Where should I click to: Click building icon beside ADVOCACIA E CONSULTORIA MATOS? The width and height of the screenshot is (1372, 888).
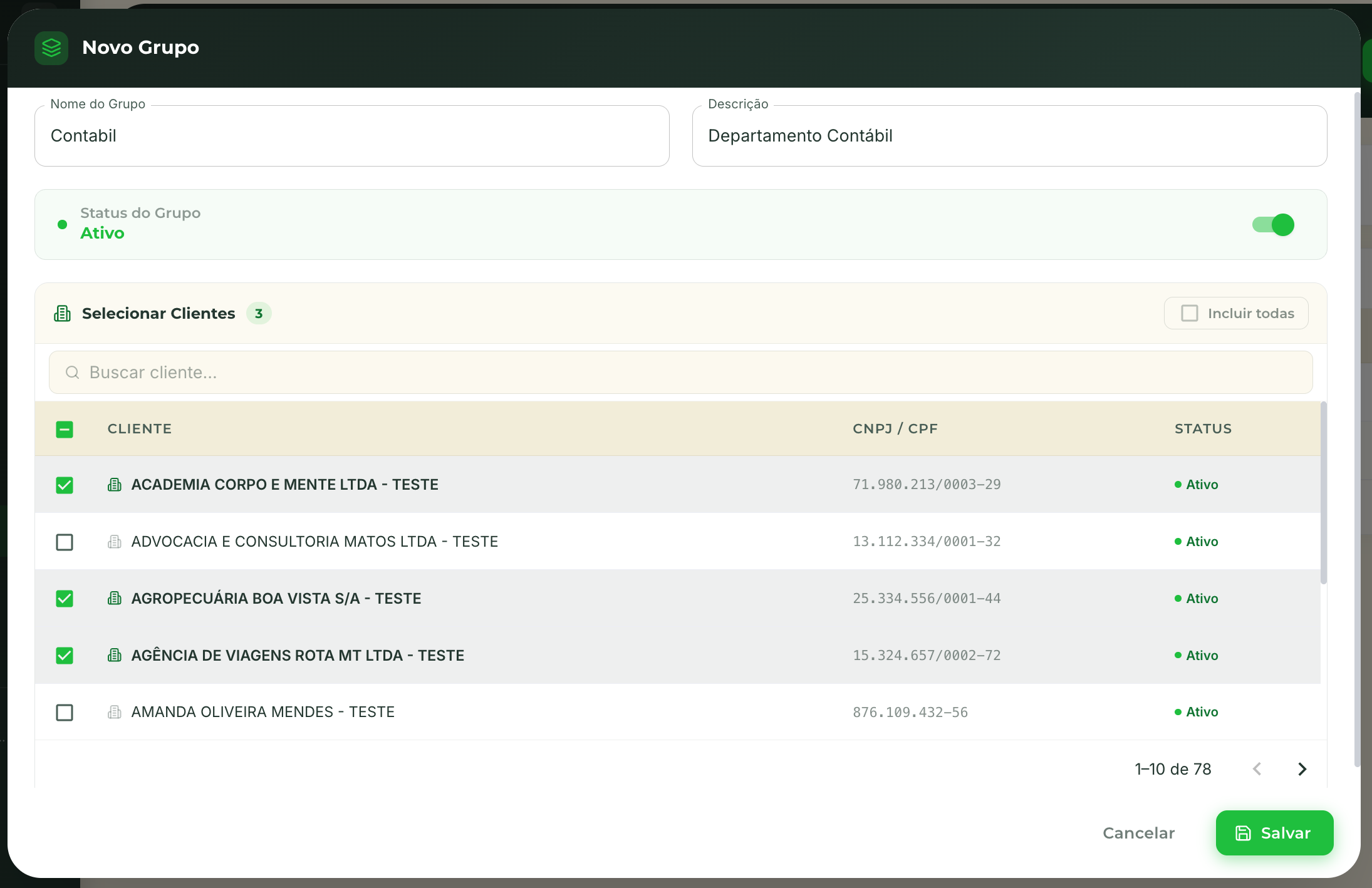click(x=114, y=542)
